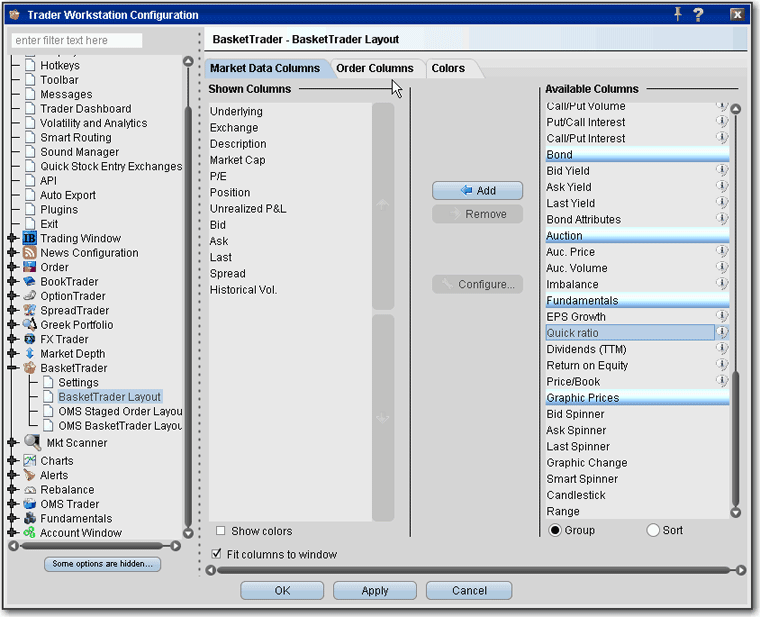Click info icon next to Imbalance

(x=722, y=284)
